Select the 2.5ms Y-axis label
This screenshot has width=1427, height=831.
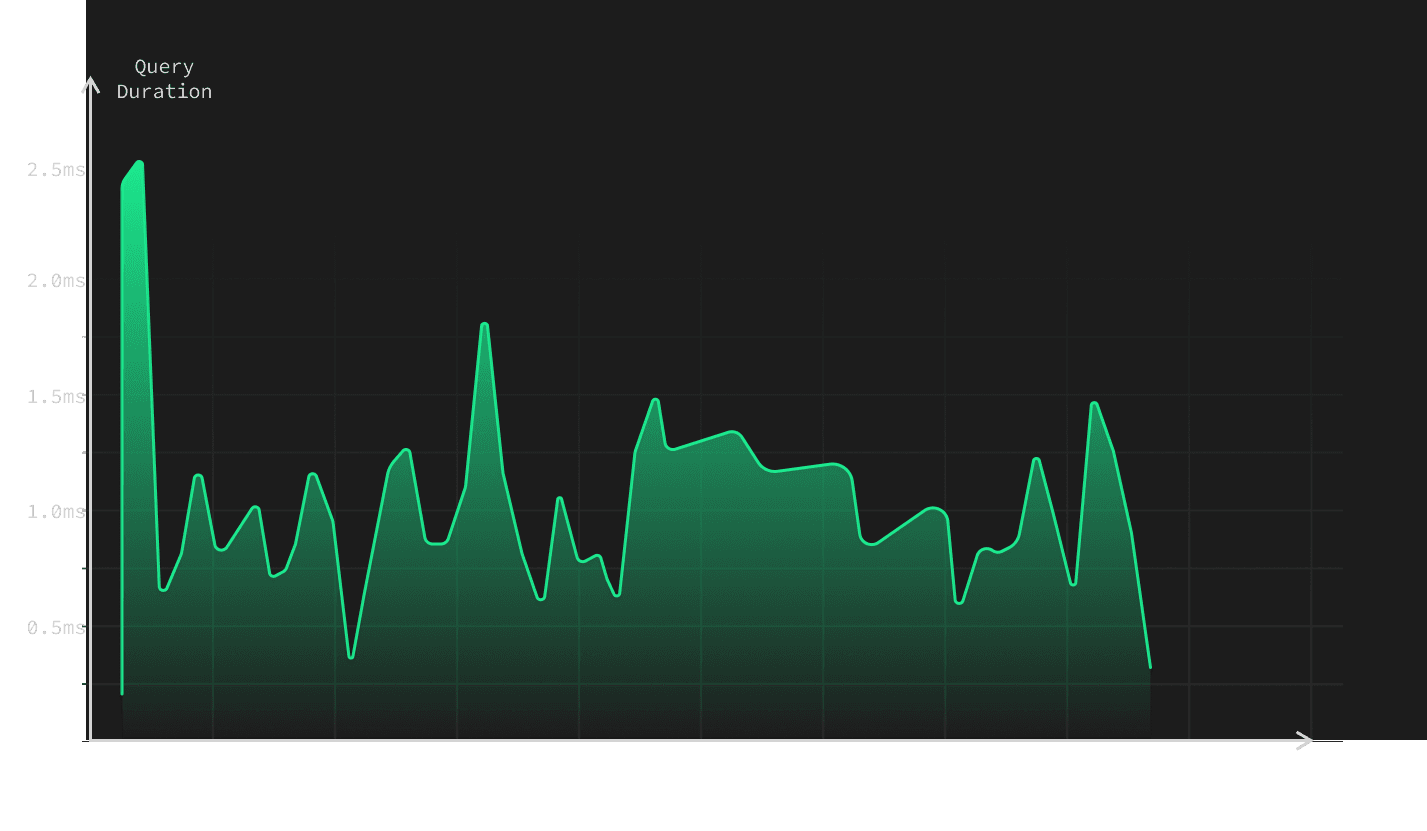coord(56,170)
